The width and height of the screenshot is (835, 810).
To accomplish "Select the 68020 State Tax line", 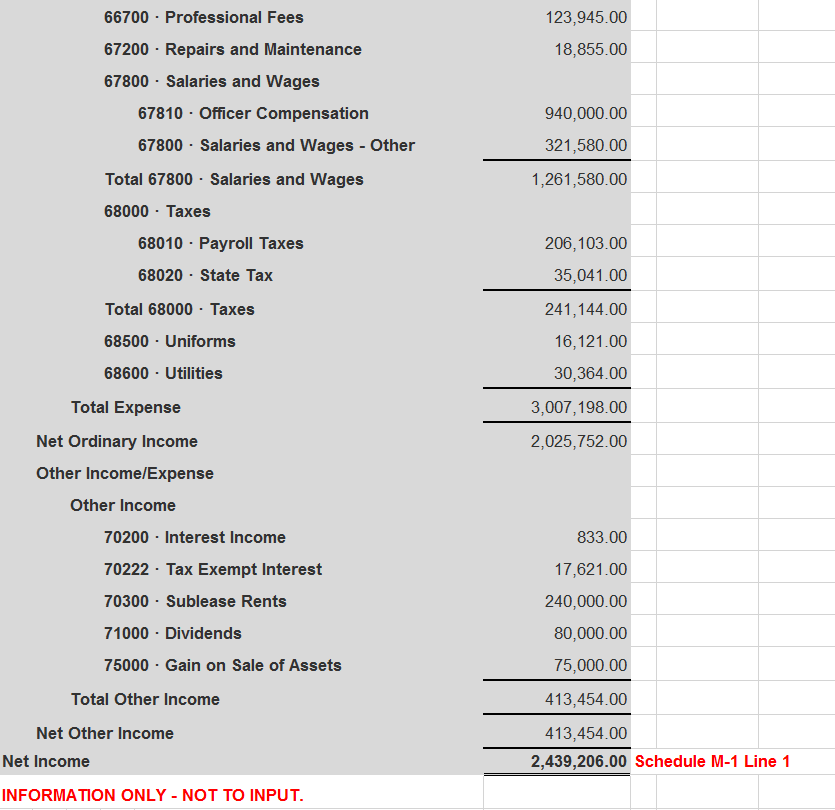I will pyautogui.click(x=201, y=275).
